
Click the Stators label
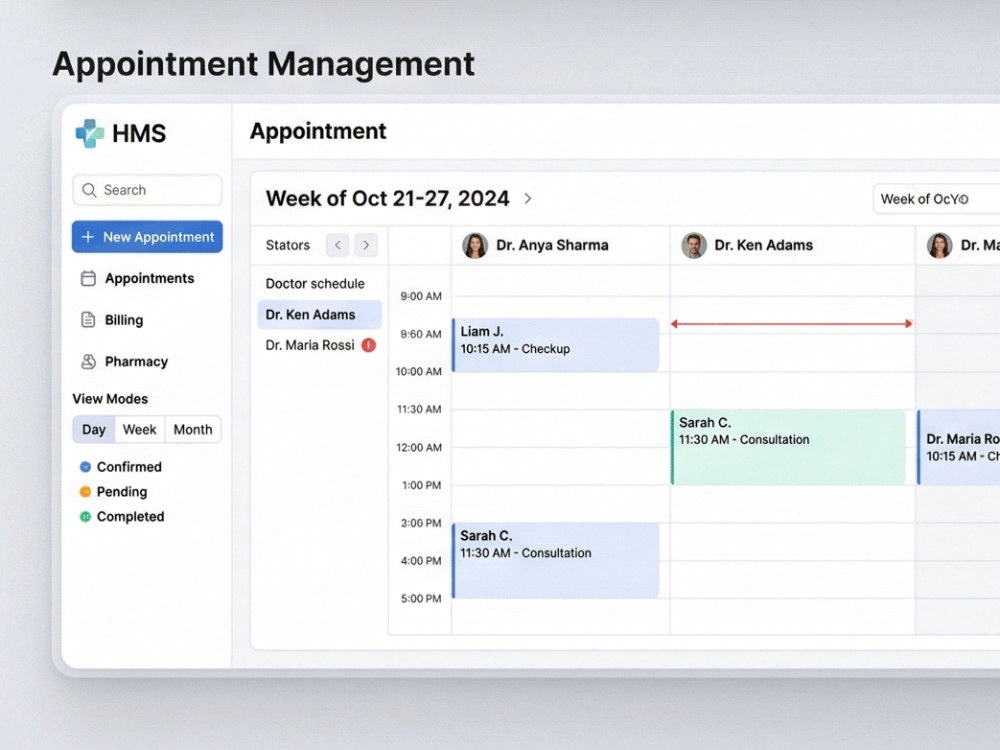[288, 246]
